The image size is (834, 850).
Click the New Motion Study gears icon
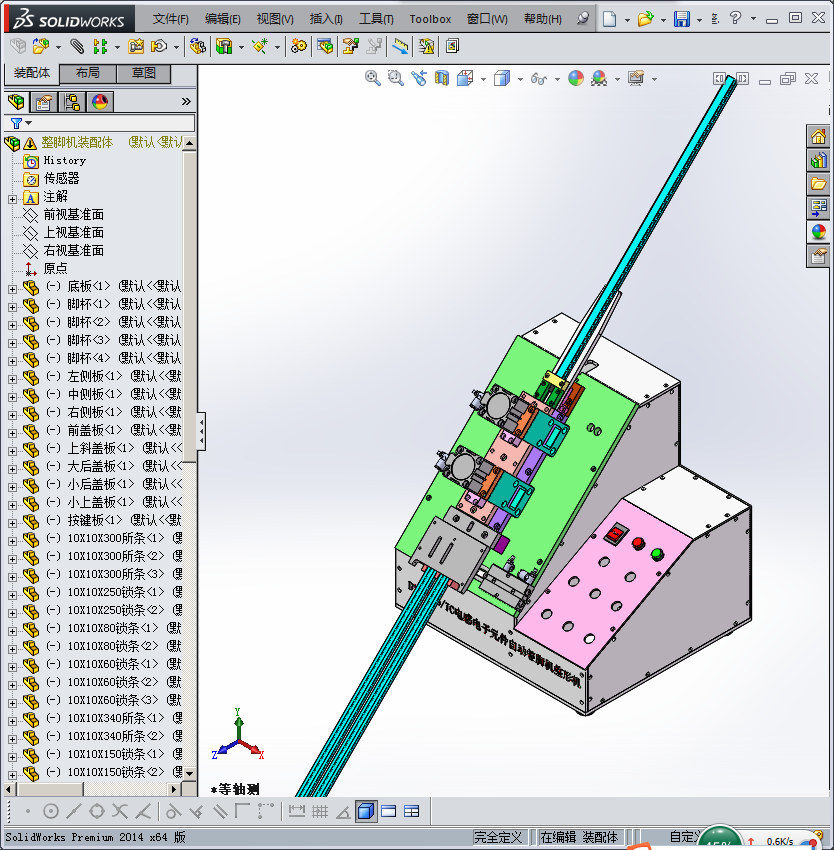pyautogui.click(x=298, y=47)
